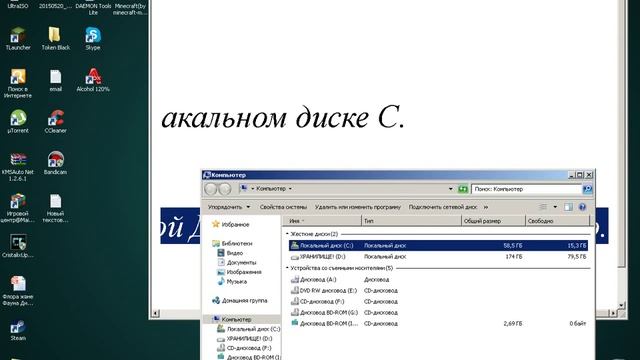Image resolution: width=640 pixels, height=360 pixels.
Task: Toggle the preview pane icon in Explorer
Action: click(x=568, y=207)
